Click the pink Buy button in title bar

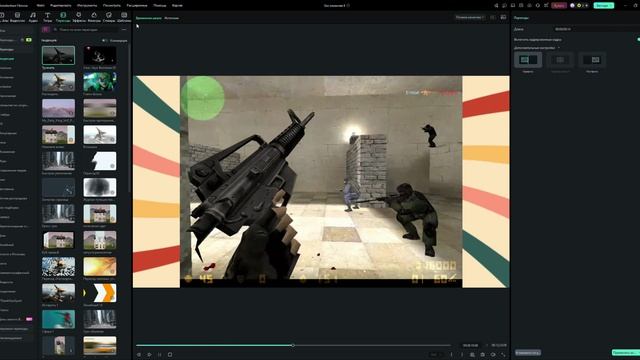click(559, 5)
